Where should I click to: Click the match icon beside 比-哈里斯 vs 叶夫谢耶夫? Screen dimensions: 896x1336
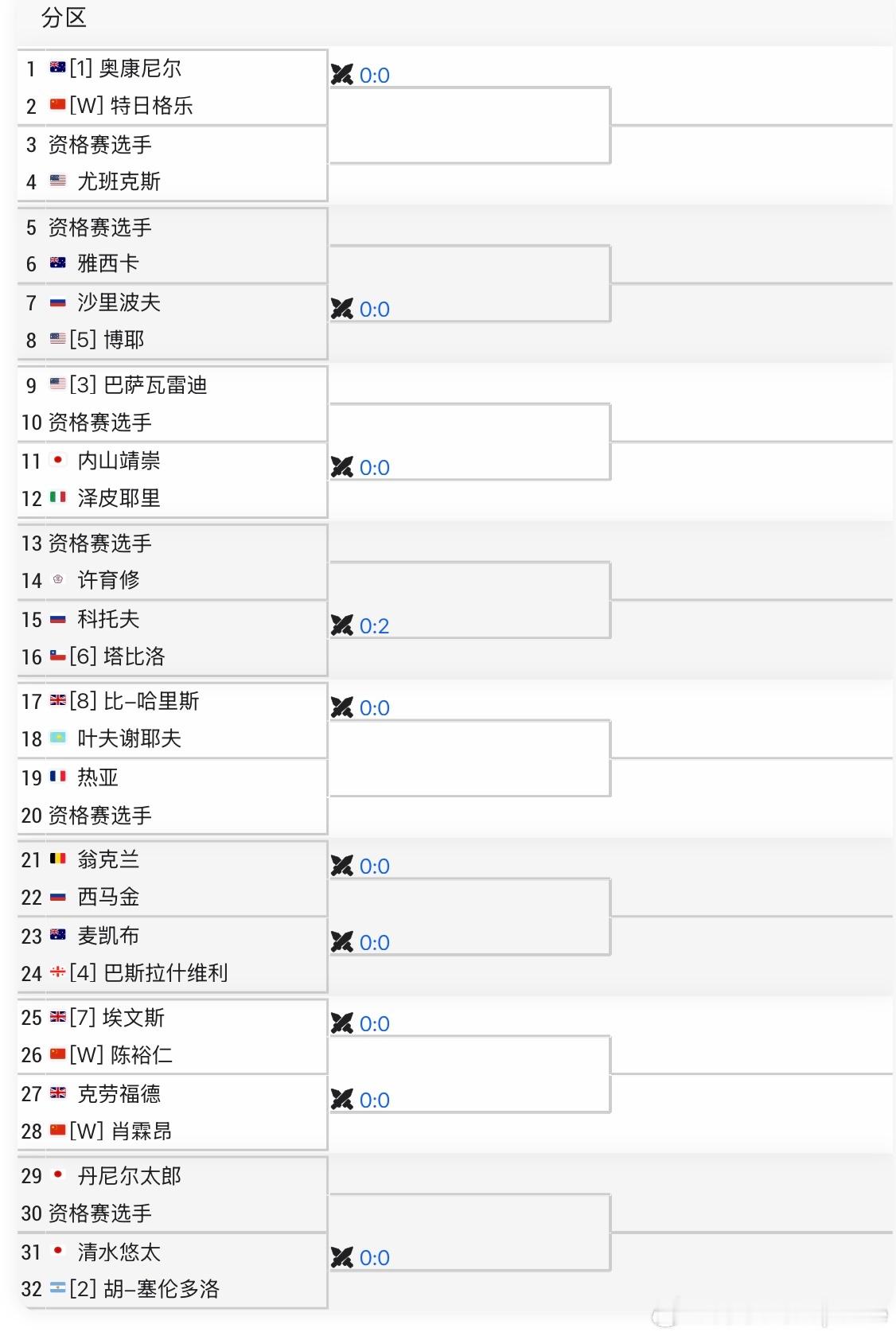click(341, 707)
